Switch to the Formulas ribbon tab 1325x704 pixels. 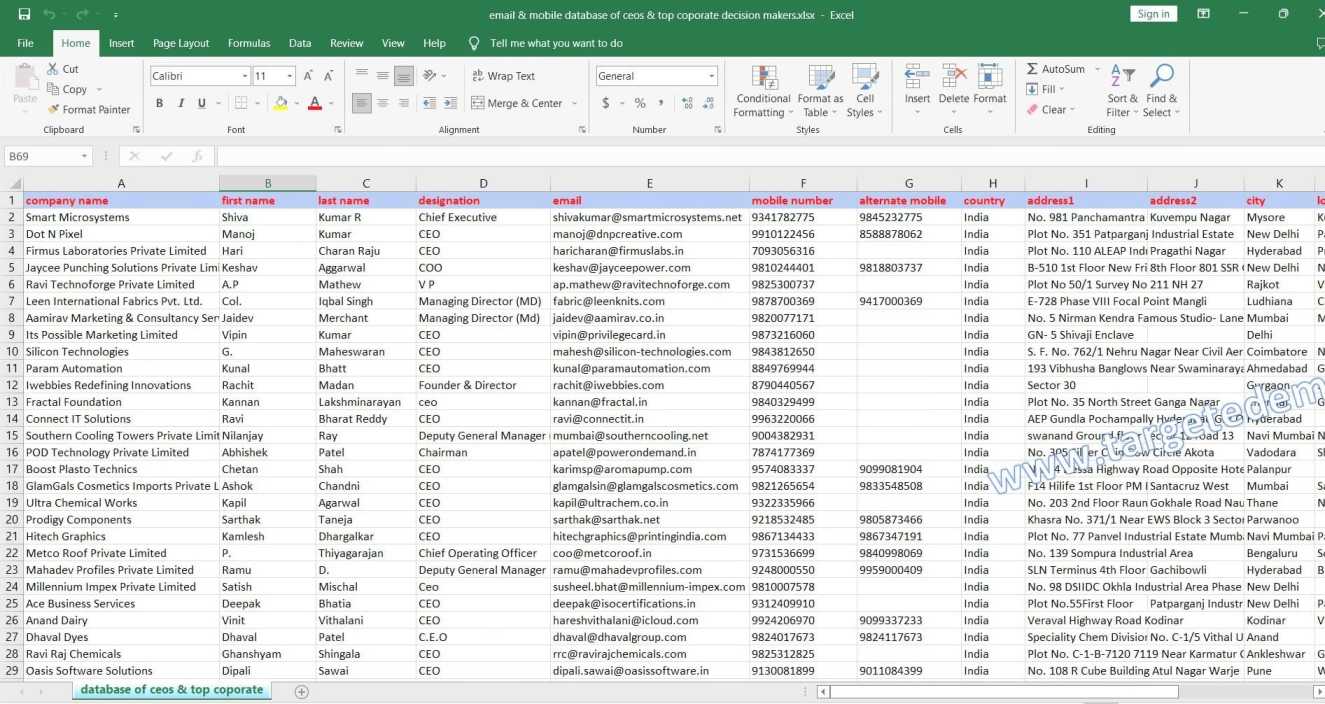click(249, 43)
